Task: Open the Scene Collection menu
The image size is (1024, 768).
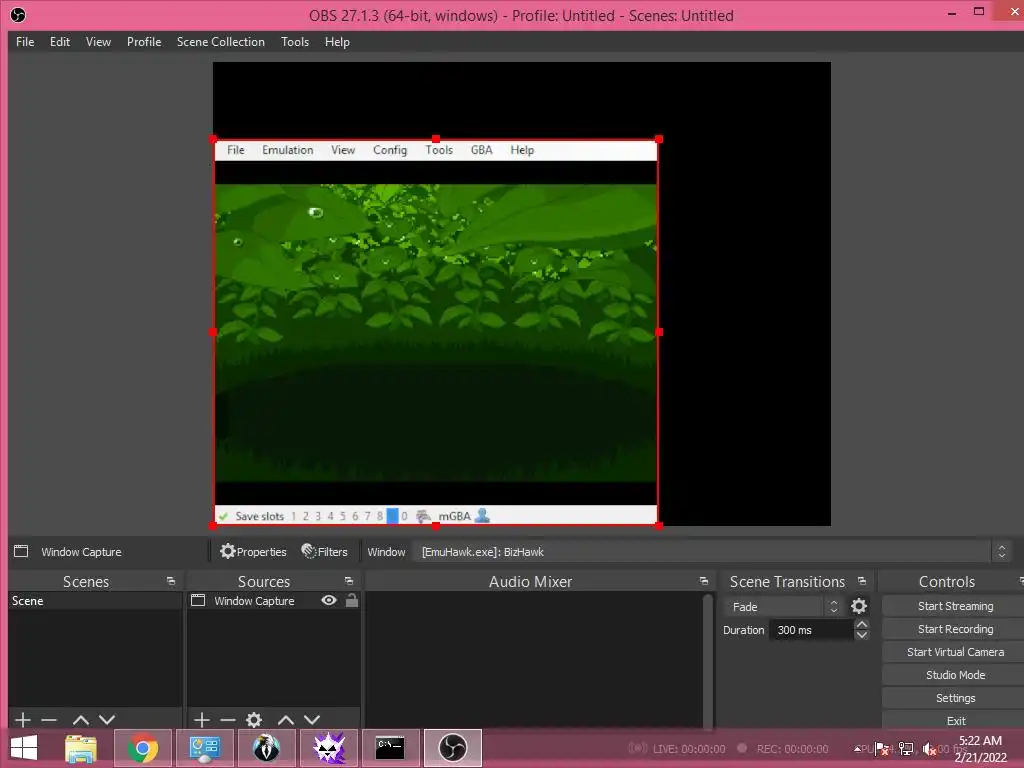Action: pyautogui.click(x=221, y=42)
